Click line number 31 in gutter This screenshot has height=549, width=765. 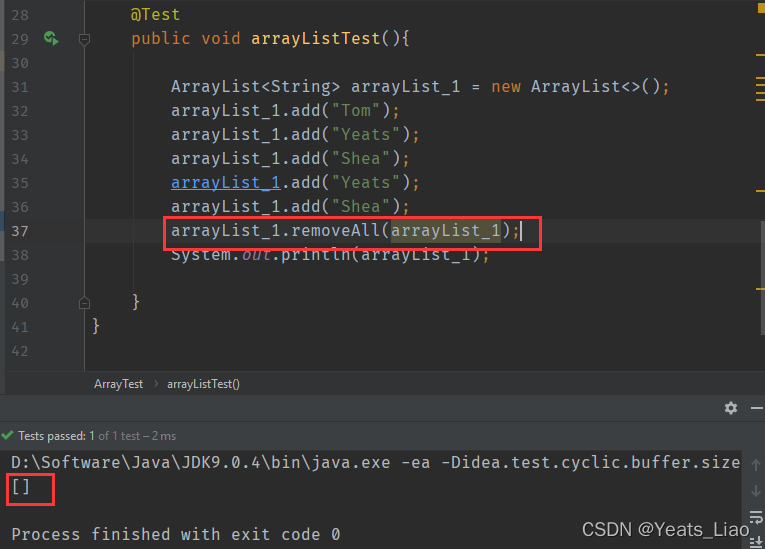pyautogui.click(x=20, y=87)
